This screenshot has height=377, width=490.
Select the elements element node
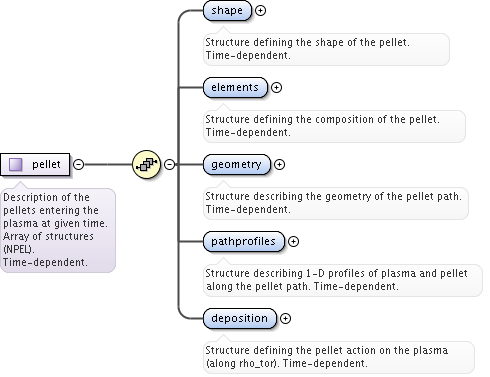[235, 88]
